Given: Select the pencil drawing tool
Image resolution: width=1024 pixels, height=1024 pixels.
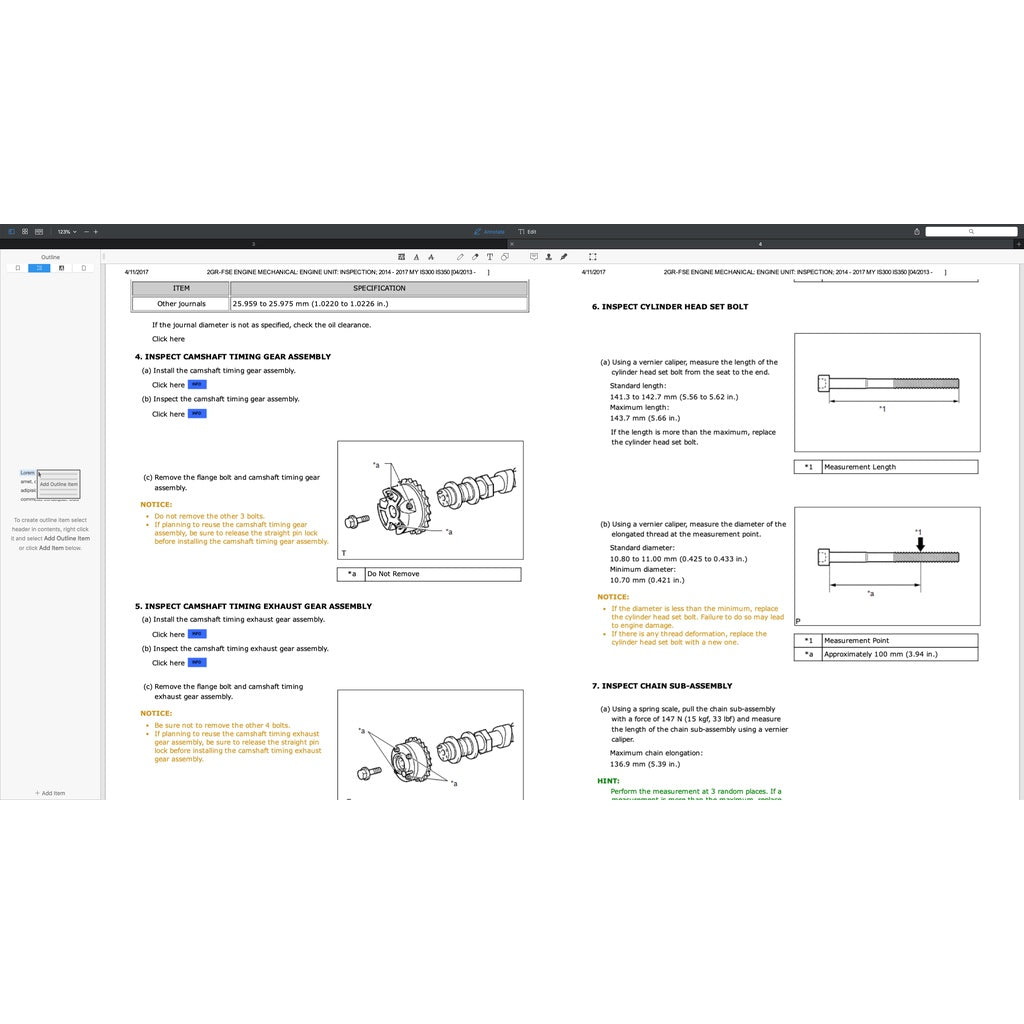Looking at the screenshot, I should point(460,257).
